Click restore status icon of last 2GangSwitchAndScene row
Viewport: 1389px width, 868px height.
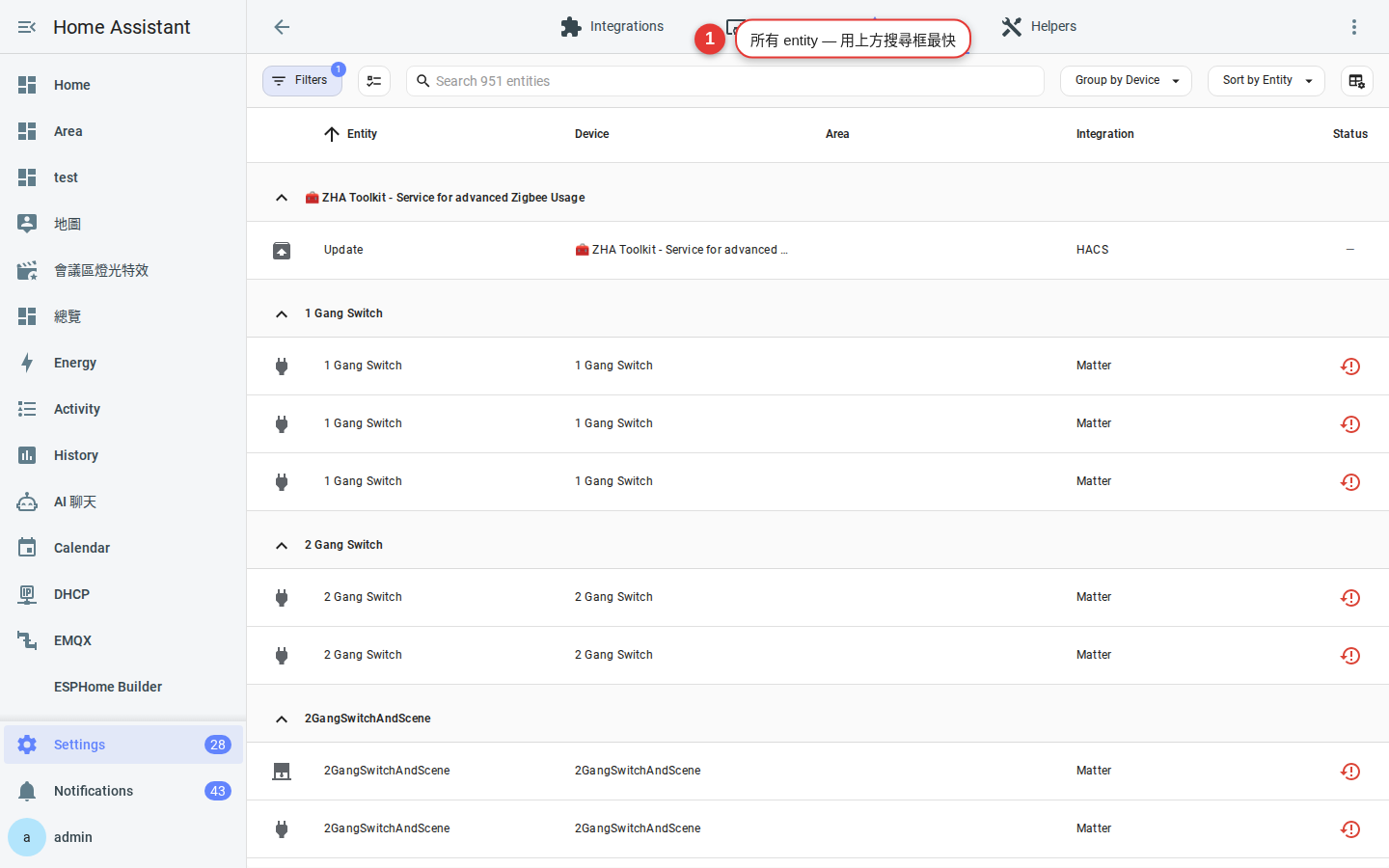tap(1350, 829)
